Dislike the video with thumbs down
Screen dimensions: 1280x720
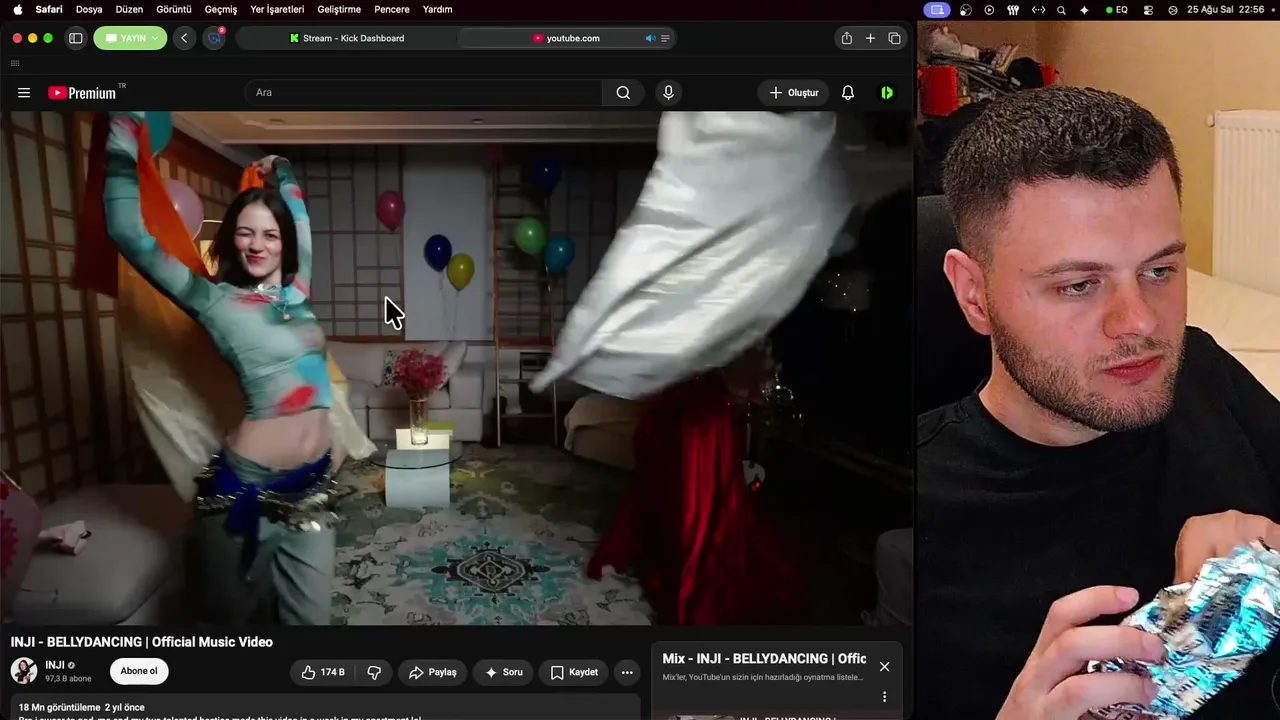click(x=374, y=672)
